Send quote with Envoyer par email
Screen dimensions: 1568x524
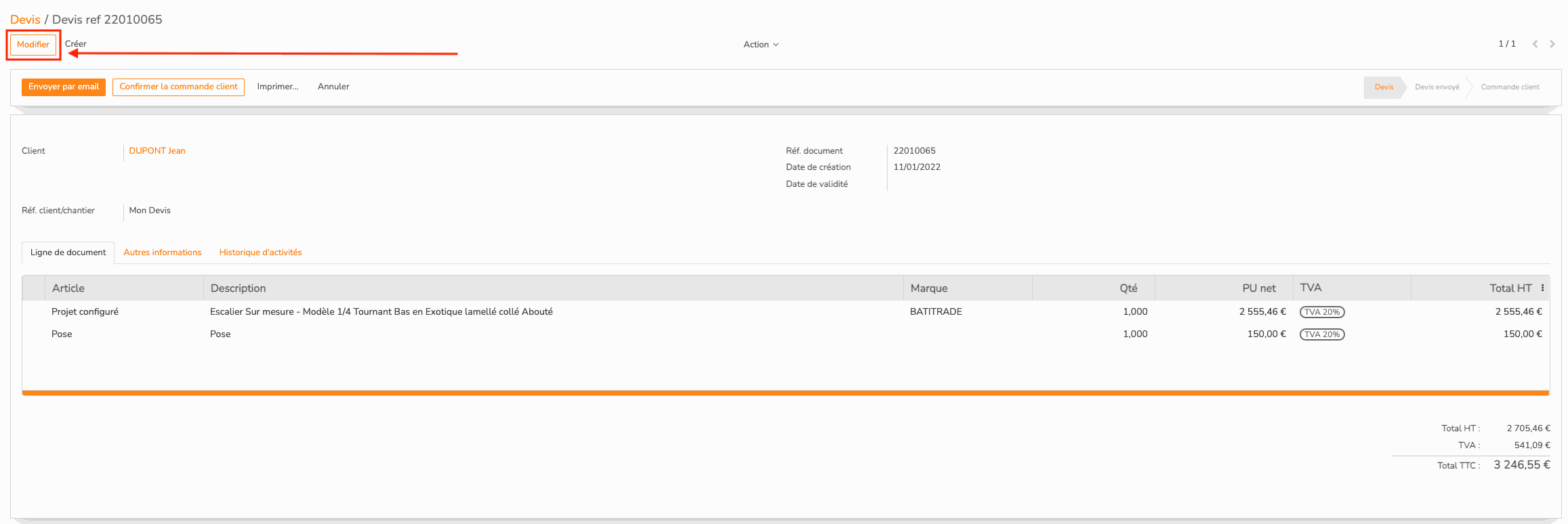click(64, 87)
